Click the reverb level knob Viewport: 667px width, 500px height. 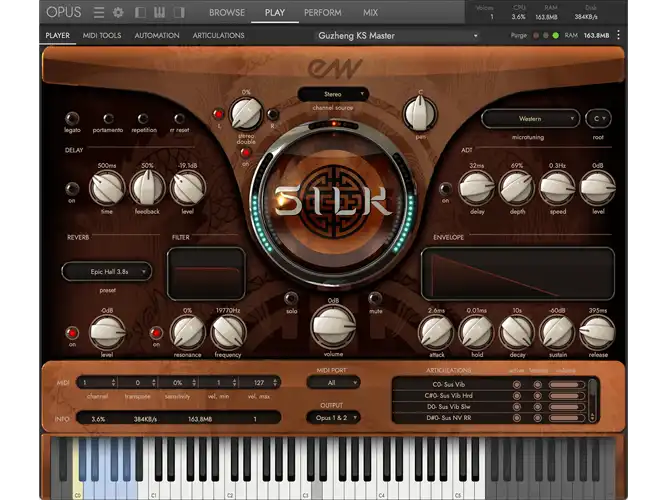click(107, 332)
